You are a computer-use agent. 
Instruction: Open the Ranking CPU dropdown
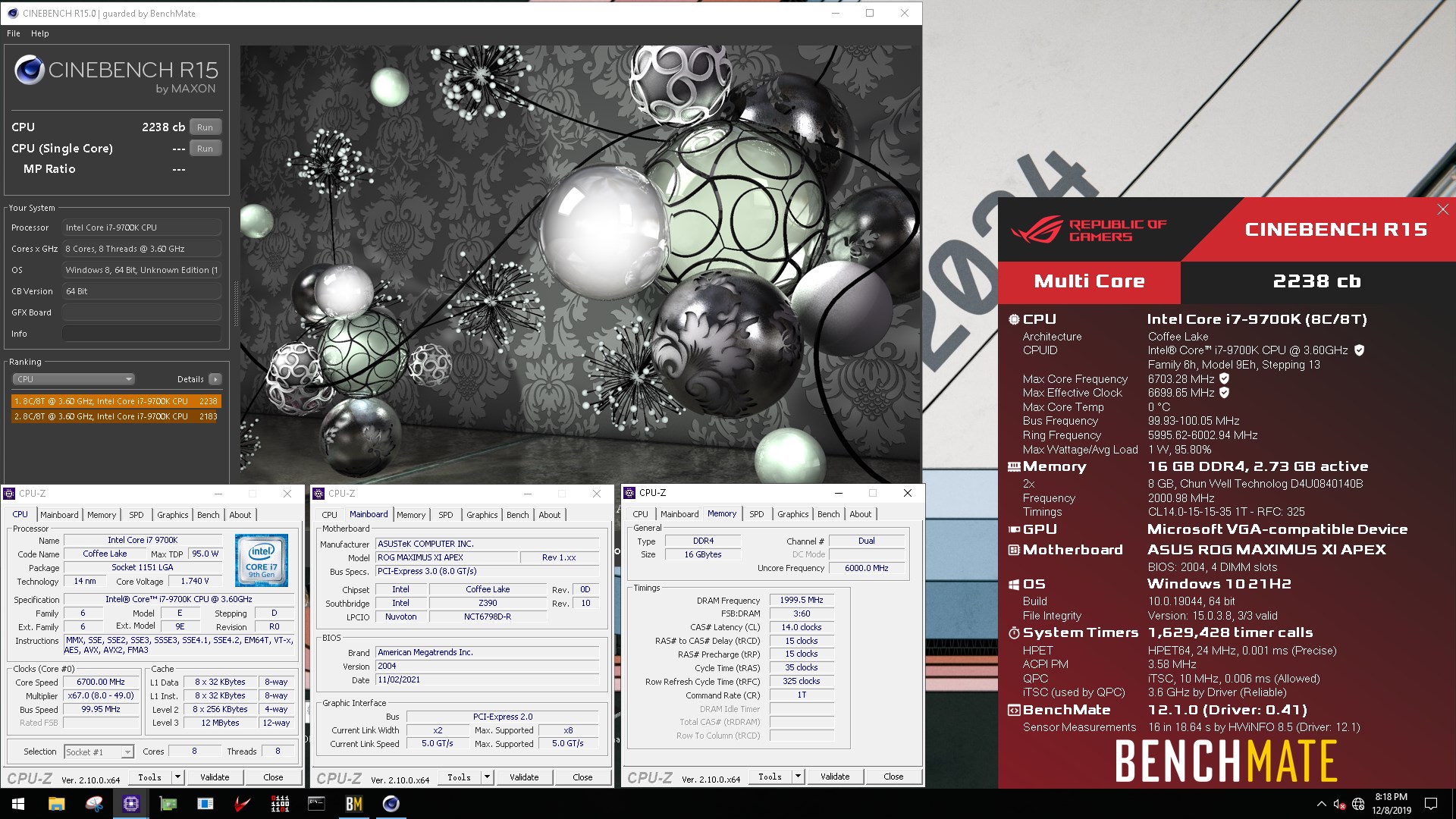[x=74, y=379]
